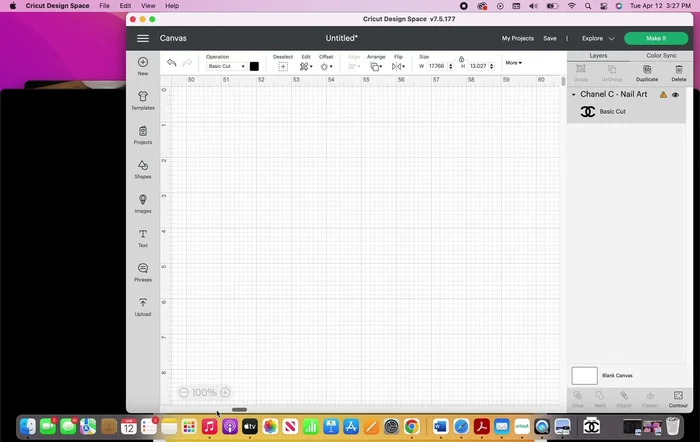
Task: Open the Edit menu in the menu bar
Action: 125,6
